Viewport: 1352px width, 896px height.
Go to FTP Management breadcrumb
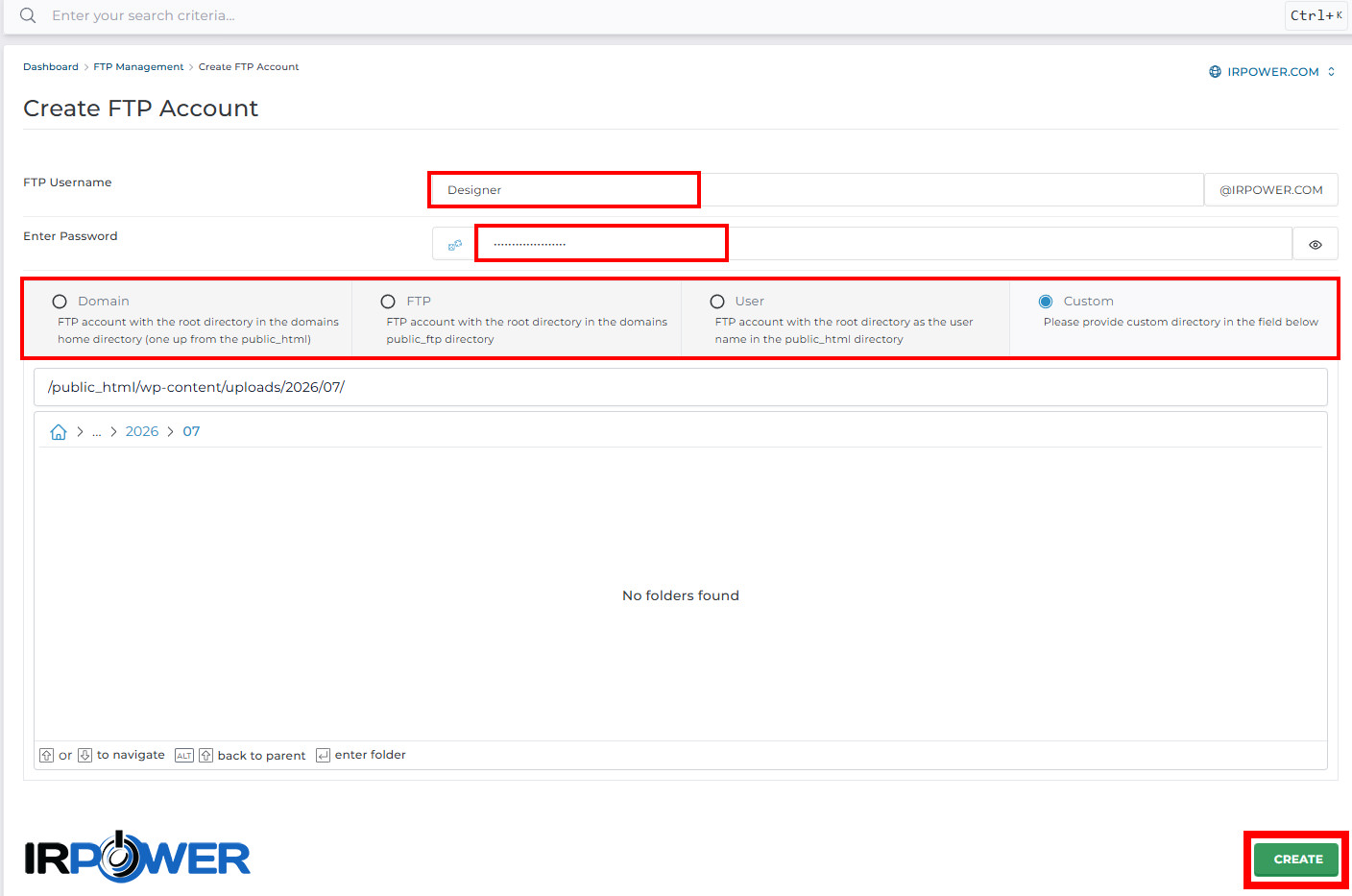pyautogui.click(x=138, y=67)
